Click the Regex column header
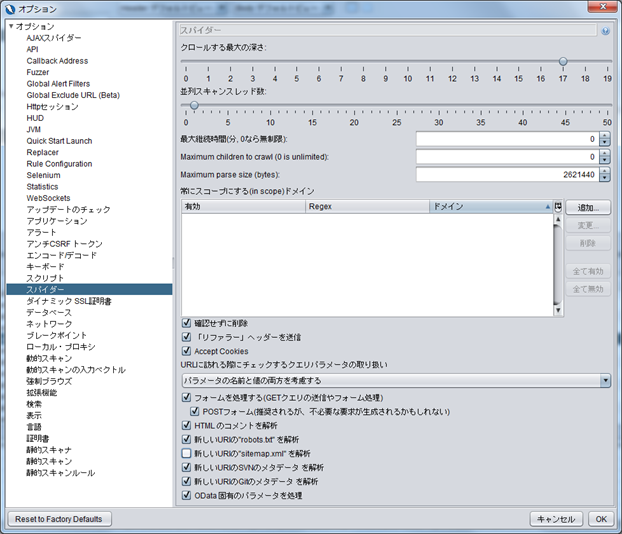This screenshot has width=622, height=534. (367, 206)
